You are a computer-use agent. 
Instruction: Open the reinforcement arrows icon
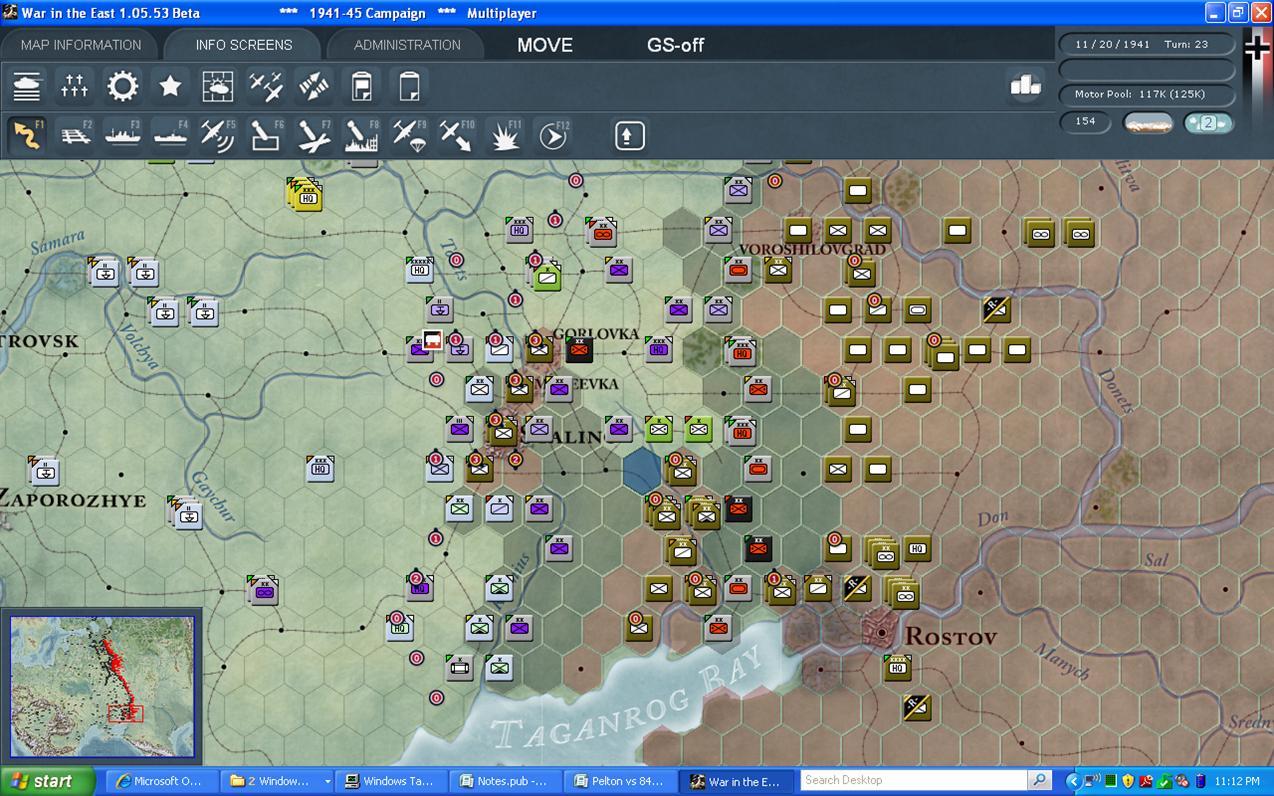(x=314, y=87)
